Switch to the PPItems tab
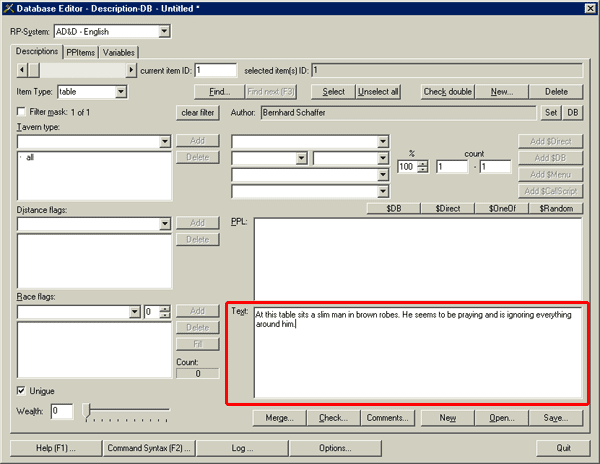 pos(80,52)
